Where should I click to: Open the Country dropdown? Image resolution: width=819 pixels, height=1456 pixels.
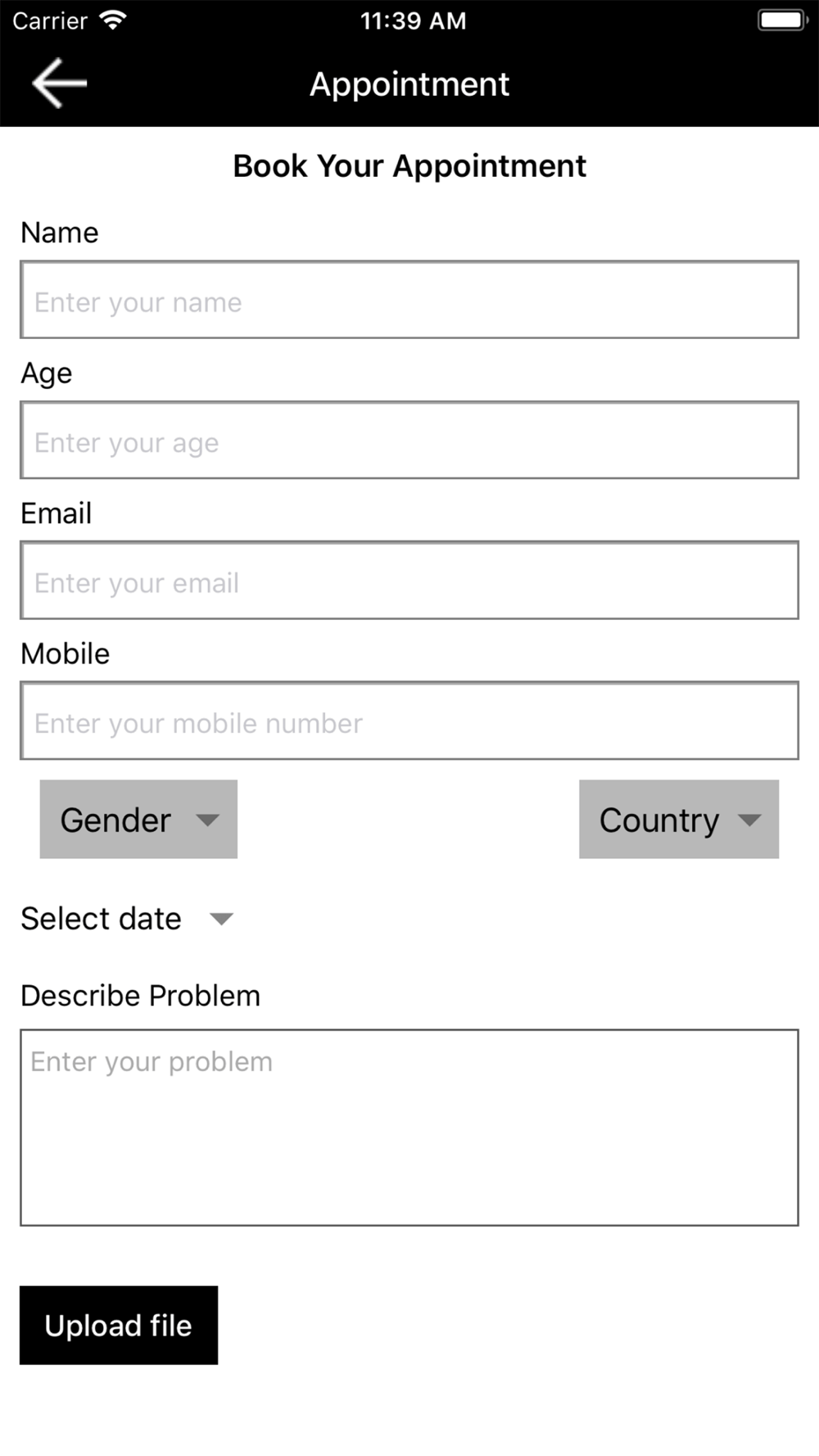click(679, 819)
